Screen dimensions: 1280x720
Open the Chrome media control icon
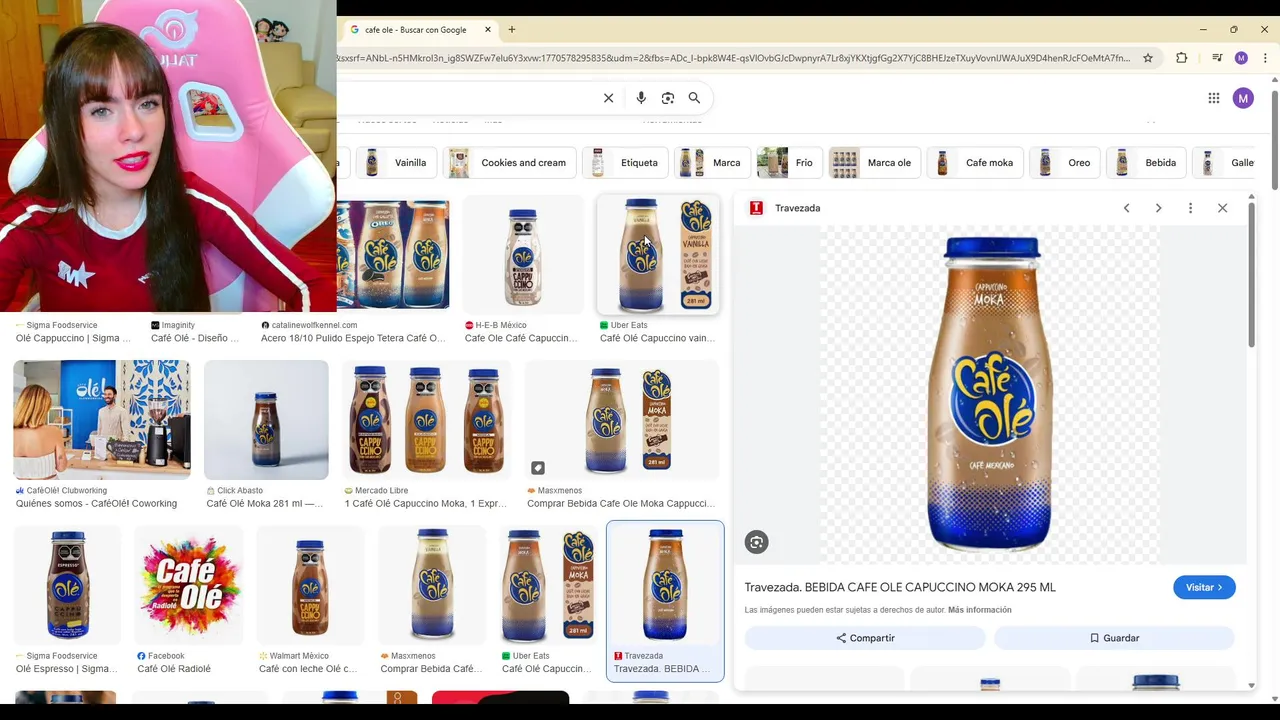1217,58
